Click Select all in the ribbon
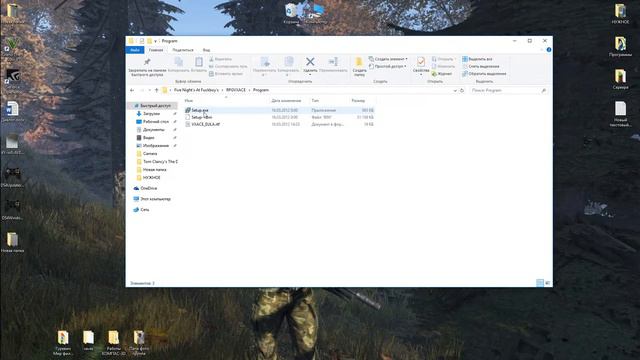The width and height of the screenshot is (640, 360). [x=477, y=59]
